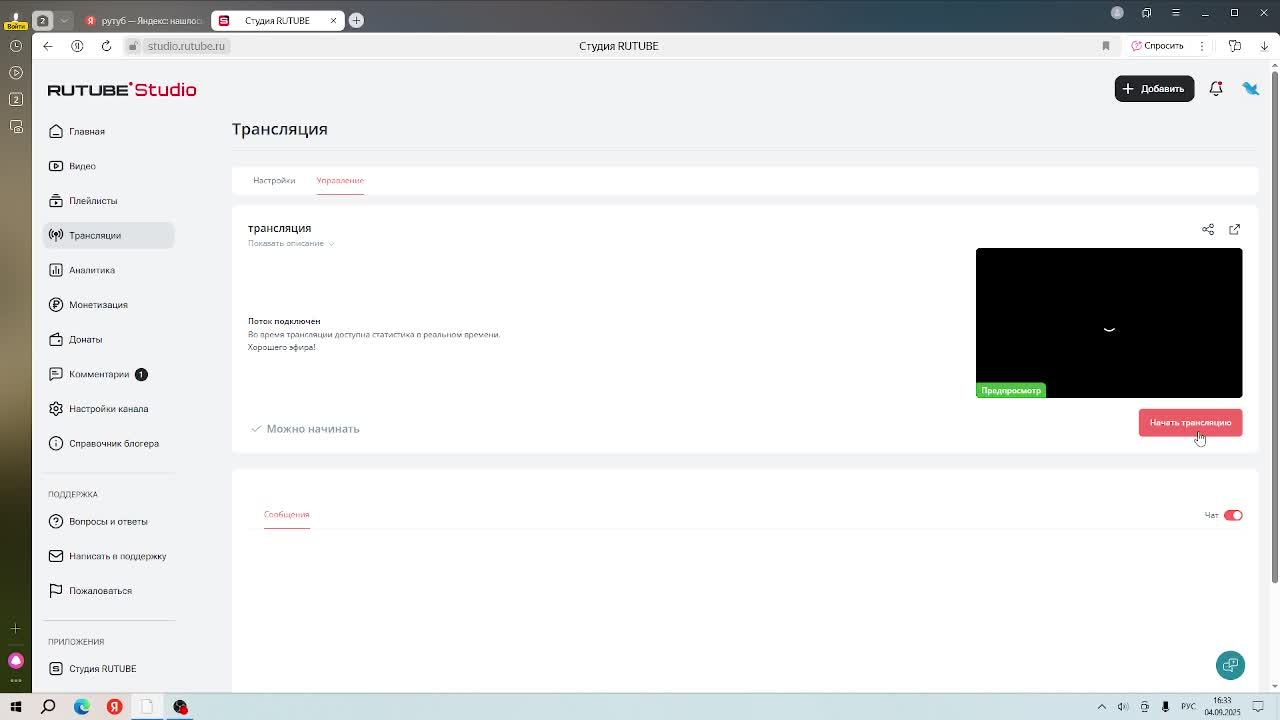Expand Показать описание
The image size is (1280, 720).
click(291, 243)
